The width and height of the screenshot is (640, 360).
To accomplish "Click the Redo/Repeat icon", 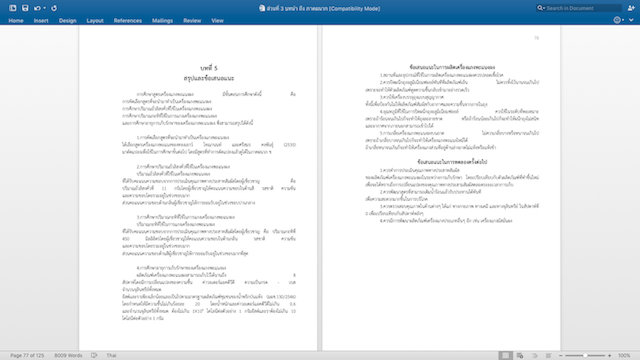I will (54, 8).
